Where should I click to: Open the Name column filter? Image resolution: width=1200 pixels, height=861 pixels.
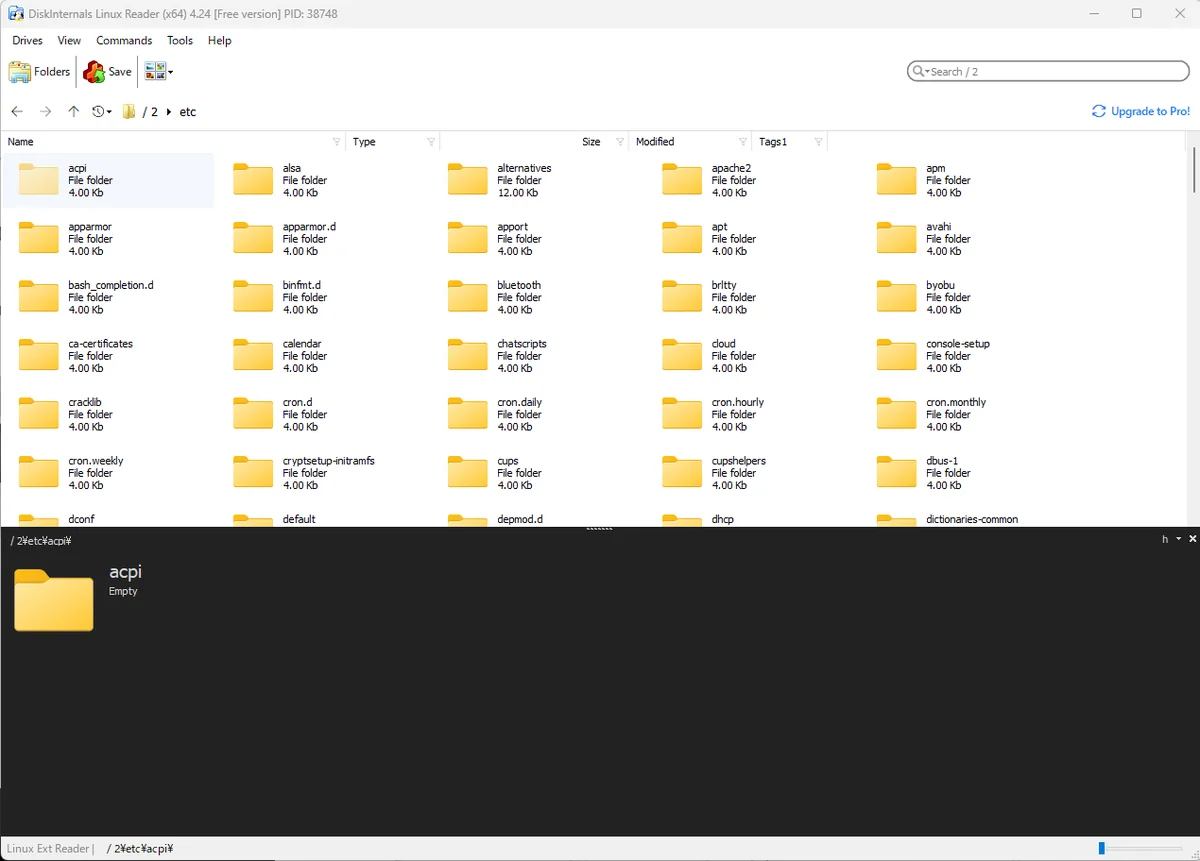tap(337, 142)
